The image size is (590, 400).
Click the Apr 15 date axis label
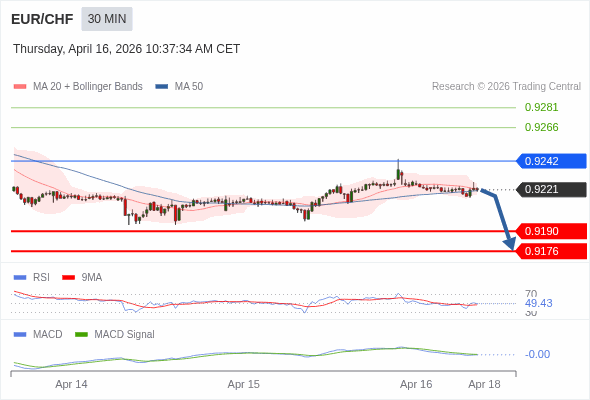pyautogui.click(x=243, y=384)
